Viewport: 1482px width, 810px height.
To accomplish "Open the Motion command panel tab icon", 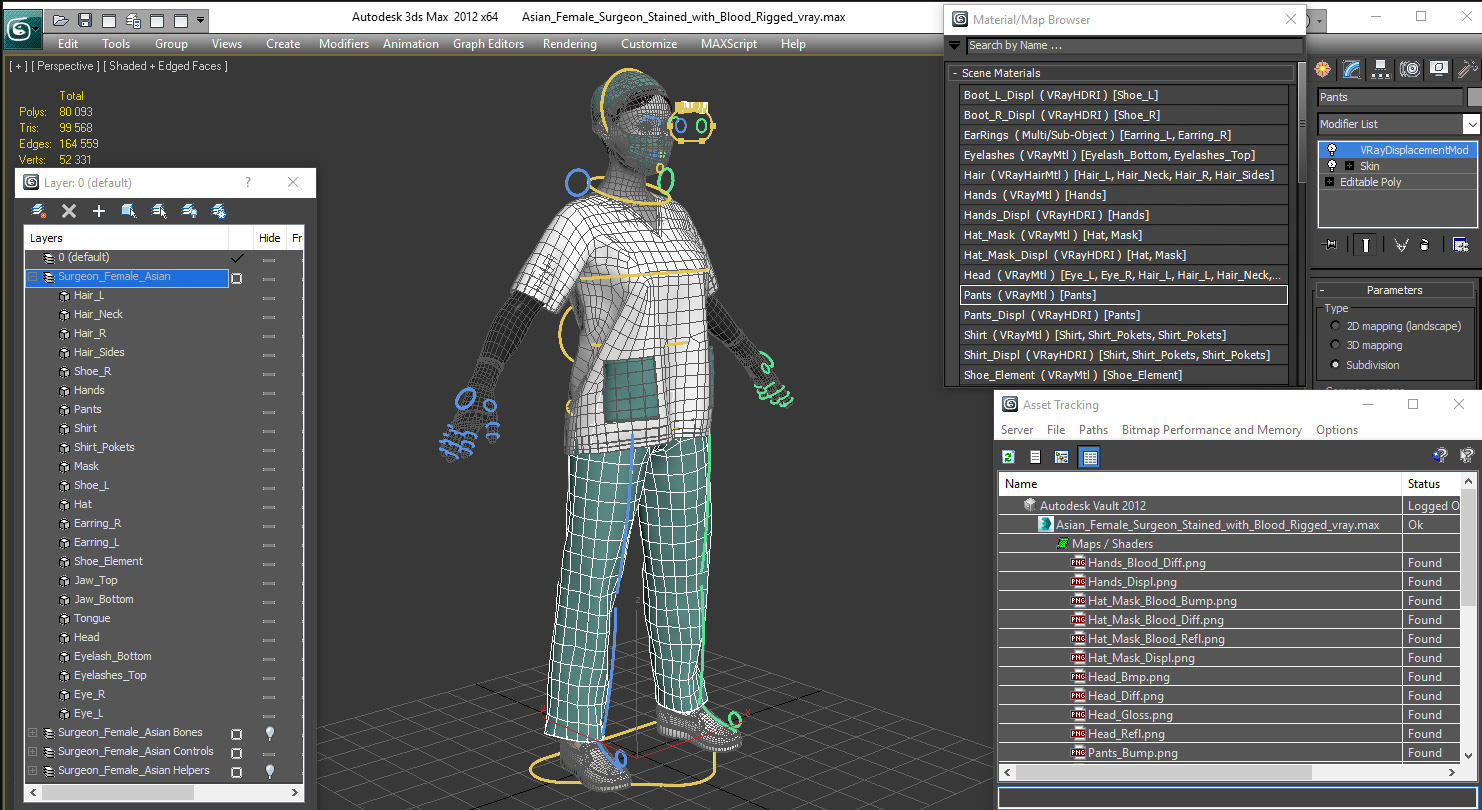I will pyautogui.click(x=1410, y=69).
